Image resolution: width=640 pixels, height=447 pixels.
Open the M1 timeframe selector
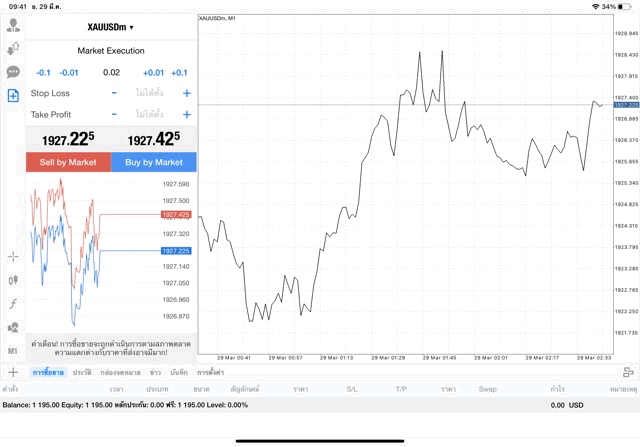click(x=13, y=351)
